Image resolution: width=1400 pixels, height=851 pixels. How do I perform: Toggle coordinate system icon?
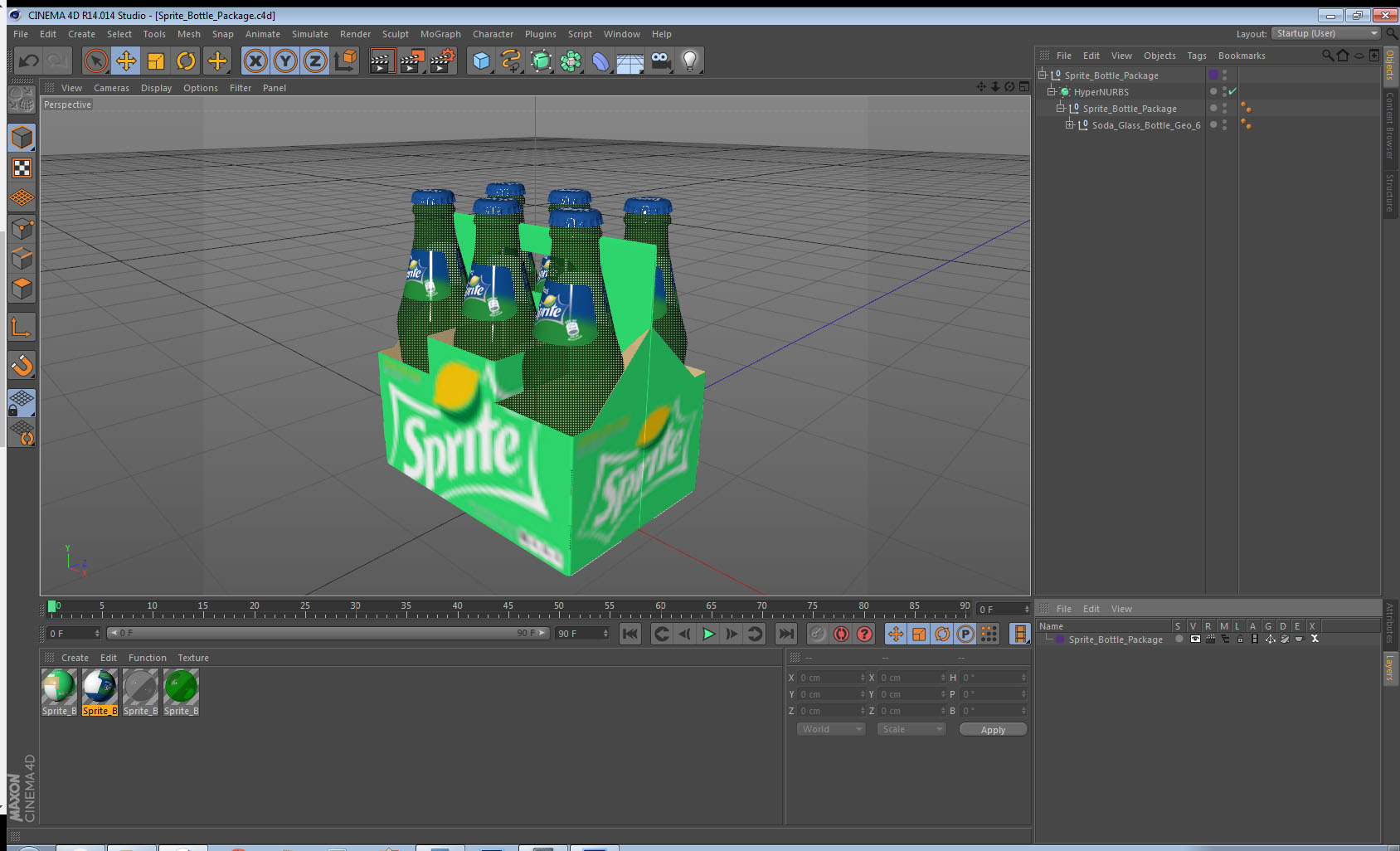pyautogui.click(x=345, y=61)
